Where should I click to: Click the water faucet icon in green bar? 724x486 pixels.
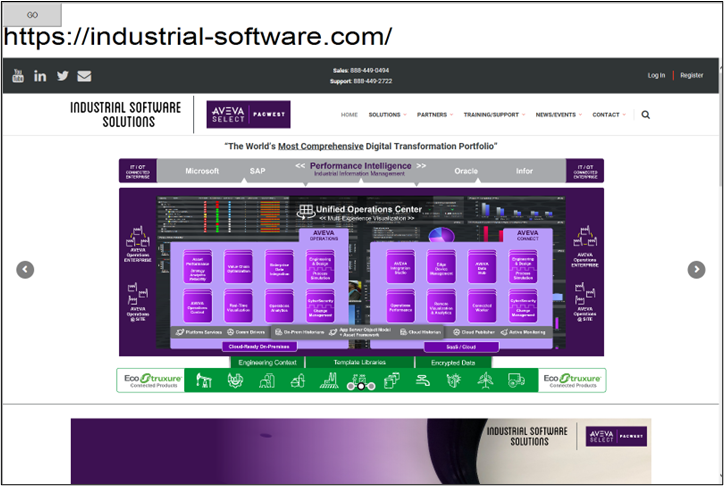(x=422, y=380)
